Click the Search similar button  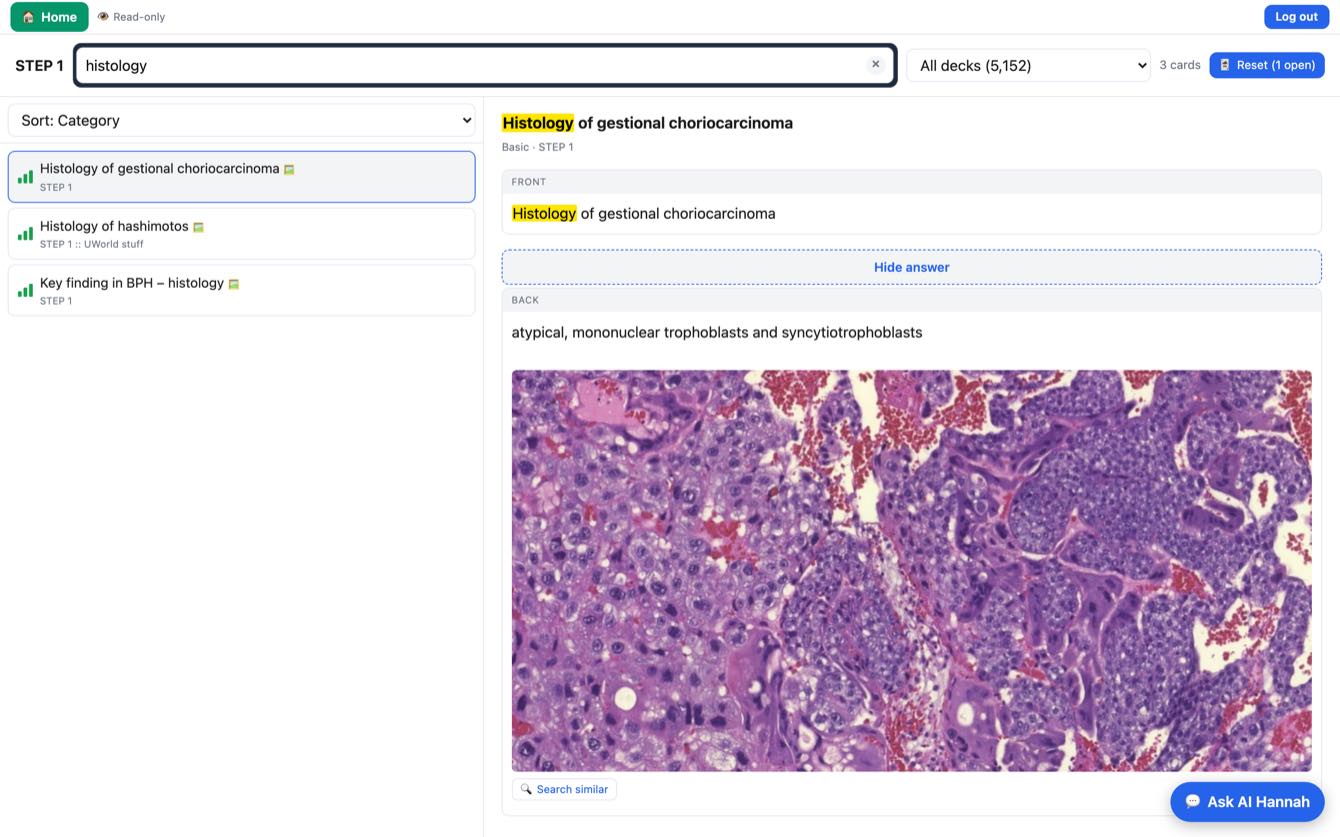[564, 789]
